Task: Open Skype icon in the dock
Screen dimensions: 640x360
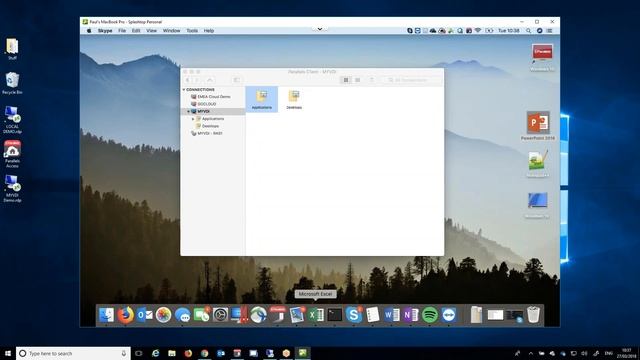Action: click(353, 315)
